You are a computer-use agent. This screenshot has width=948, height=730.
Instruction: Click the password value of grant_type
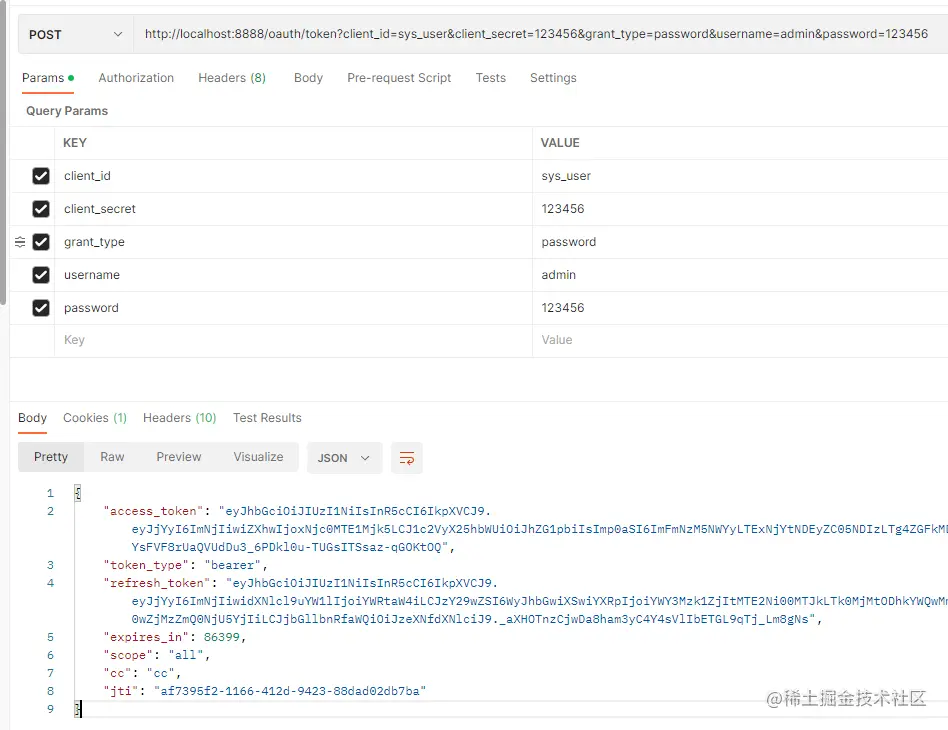740,242
